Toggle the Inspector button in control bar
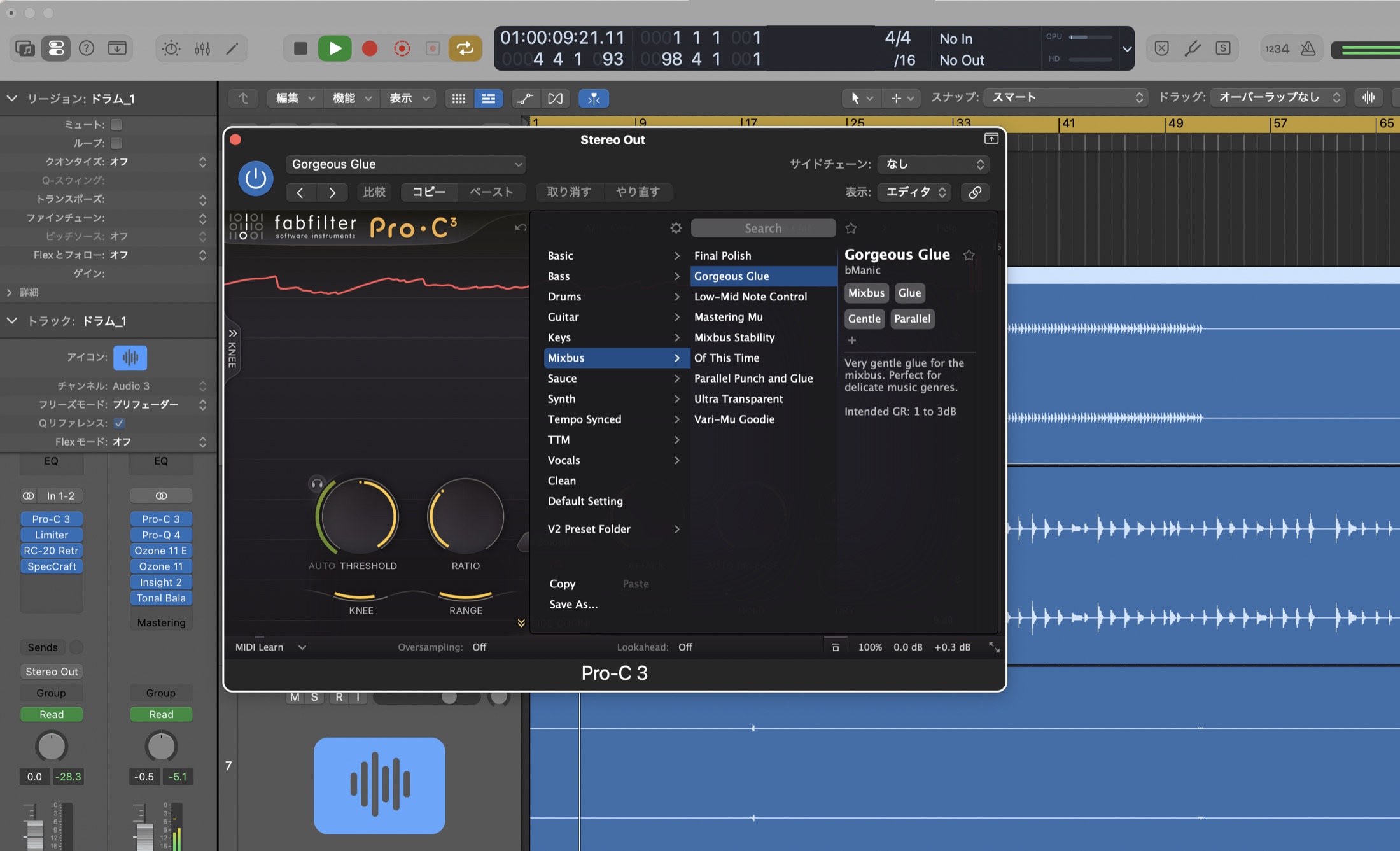The width and height of the screenshot is (1400, 851). tap(55, 48)
